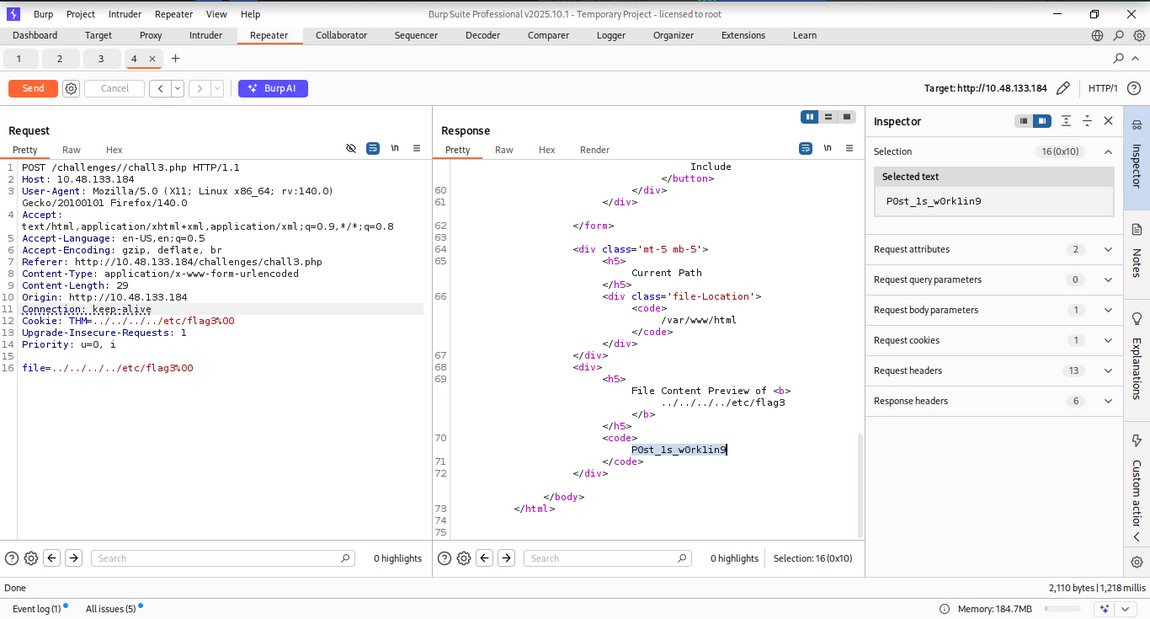Click the Burp Suite logo icon

13,14
